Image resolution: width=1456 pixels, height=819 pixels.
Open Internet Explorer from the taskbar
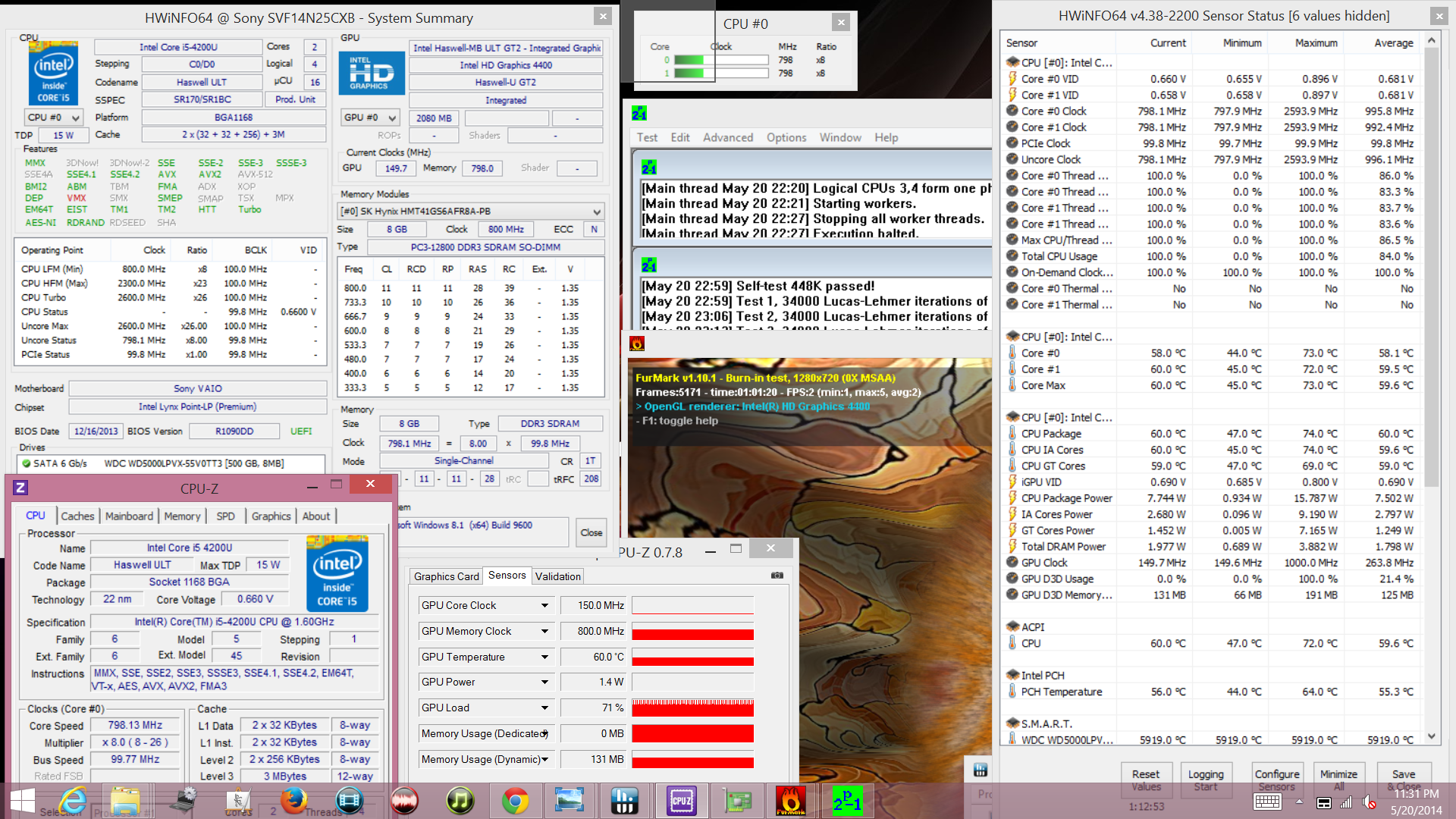(72, 801)
